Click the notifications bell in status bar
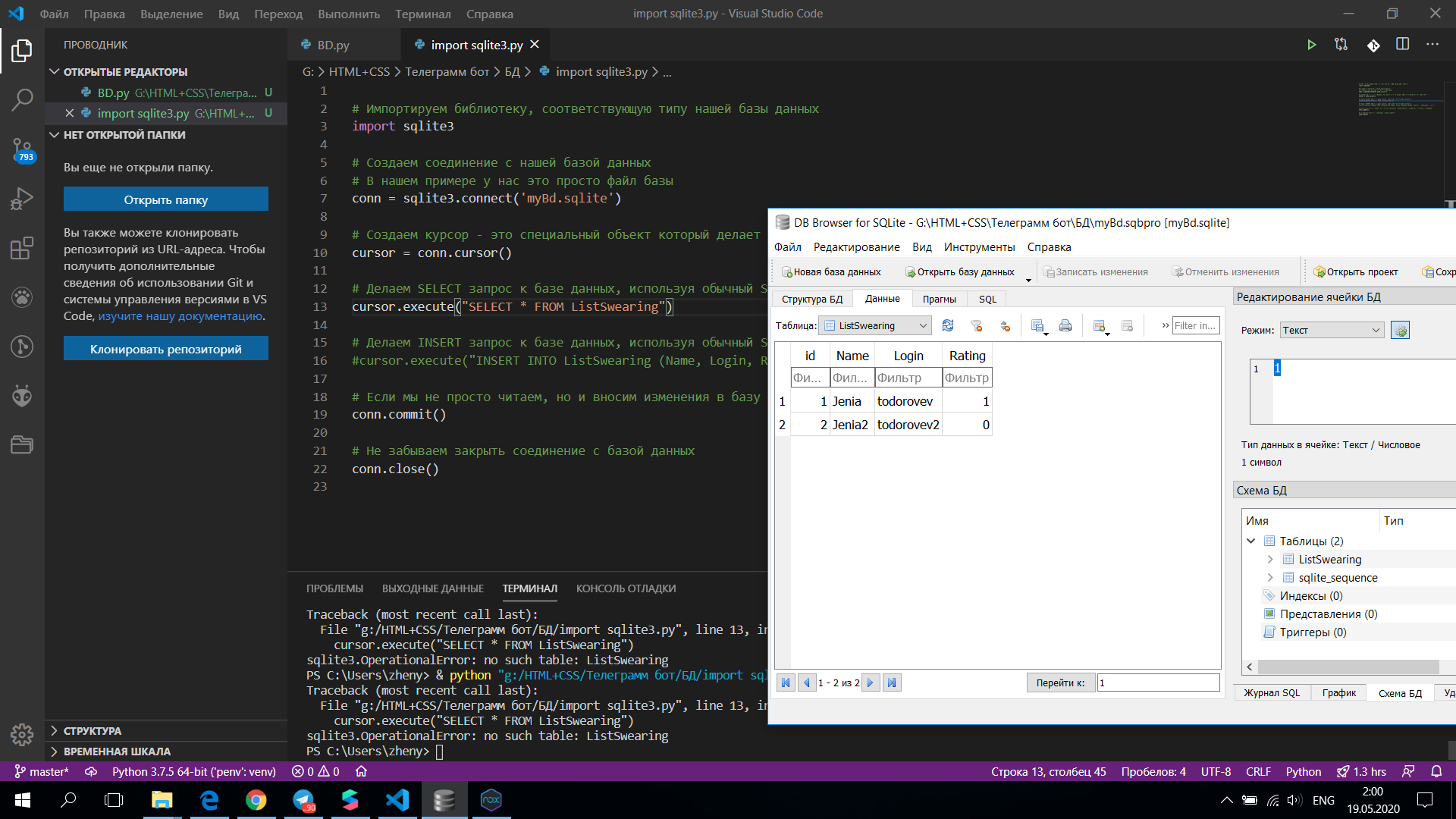1456x819 pixels. click(x=1436, y=771)
